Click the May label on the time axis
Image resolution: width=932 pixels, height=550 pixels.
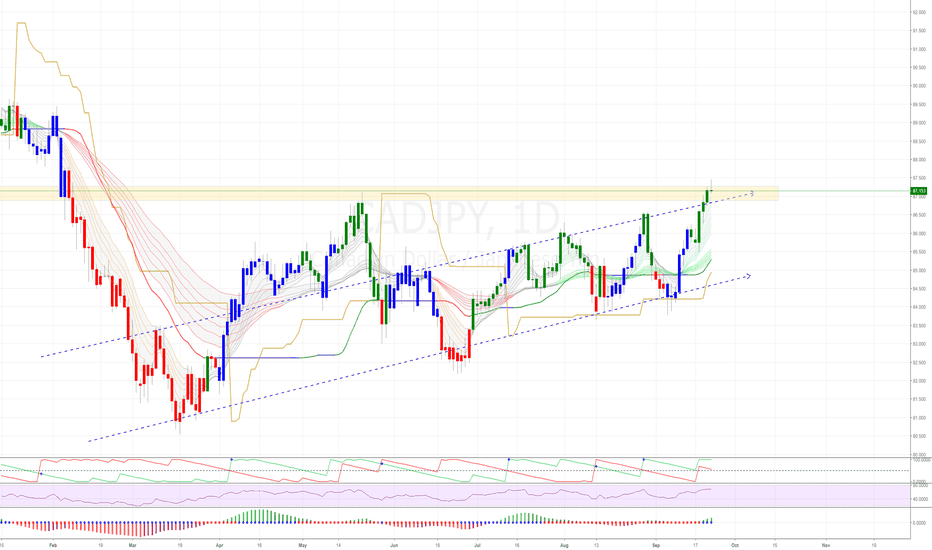303,545
